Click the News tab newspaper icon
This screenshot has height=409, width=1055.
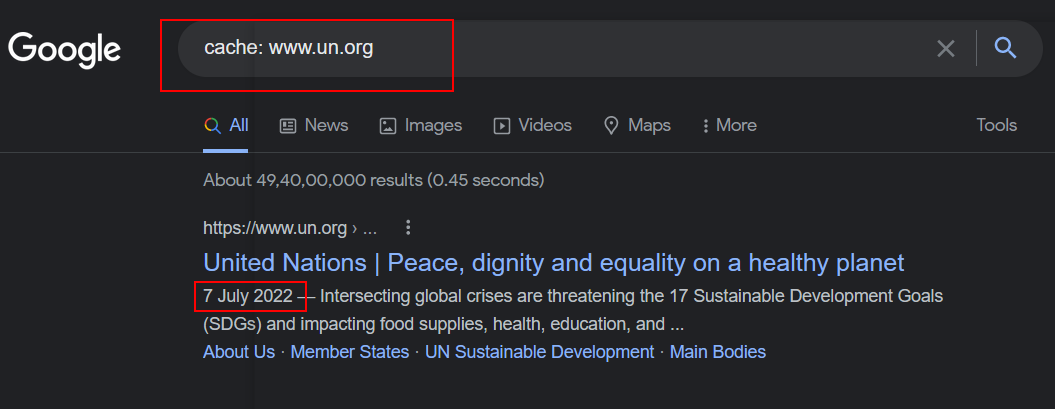point(288,126)
